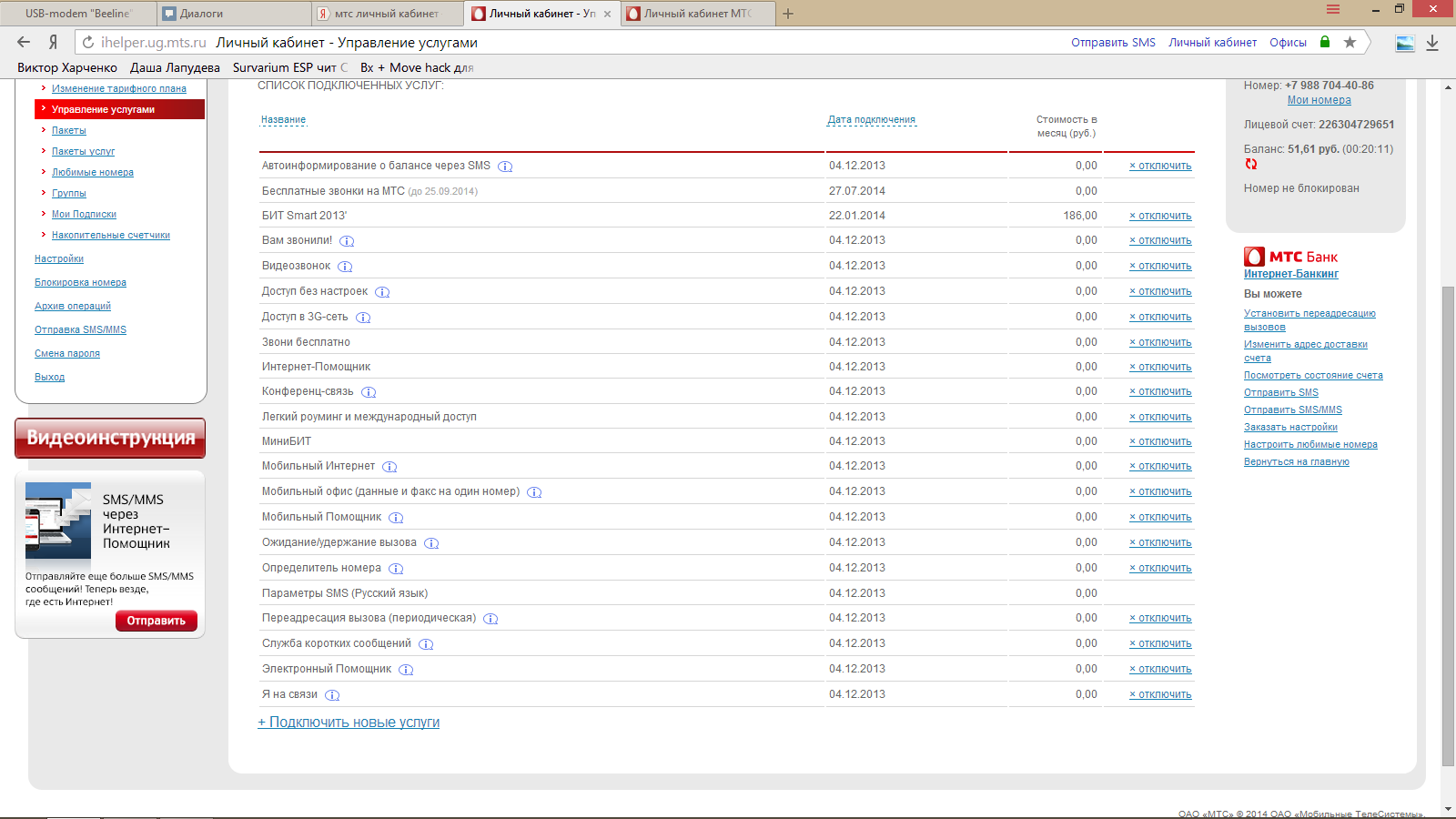Image resolution: width=1456 pixels, height=819 pixels.
Task: Open Смена пароля in sidebar
Action: 67,353
